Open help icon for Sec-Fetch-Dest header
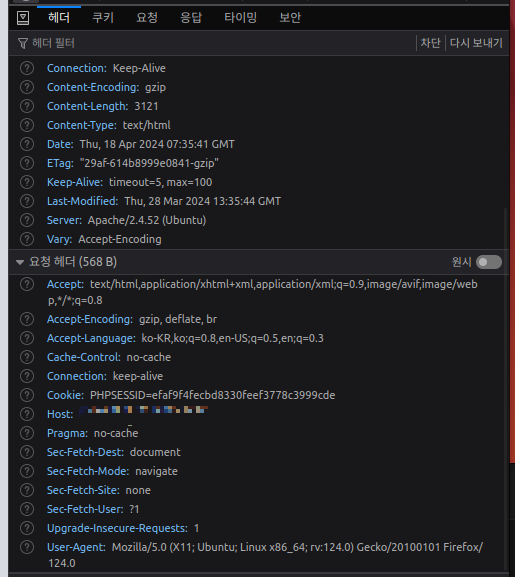Image resolution: width=515 pixels, height=577 pixels. (27, 452)
